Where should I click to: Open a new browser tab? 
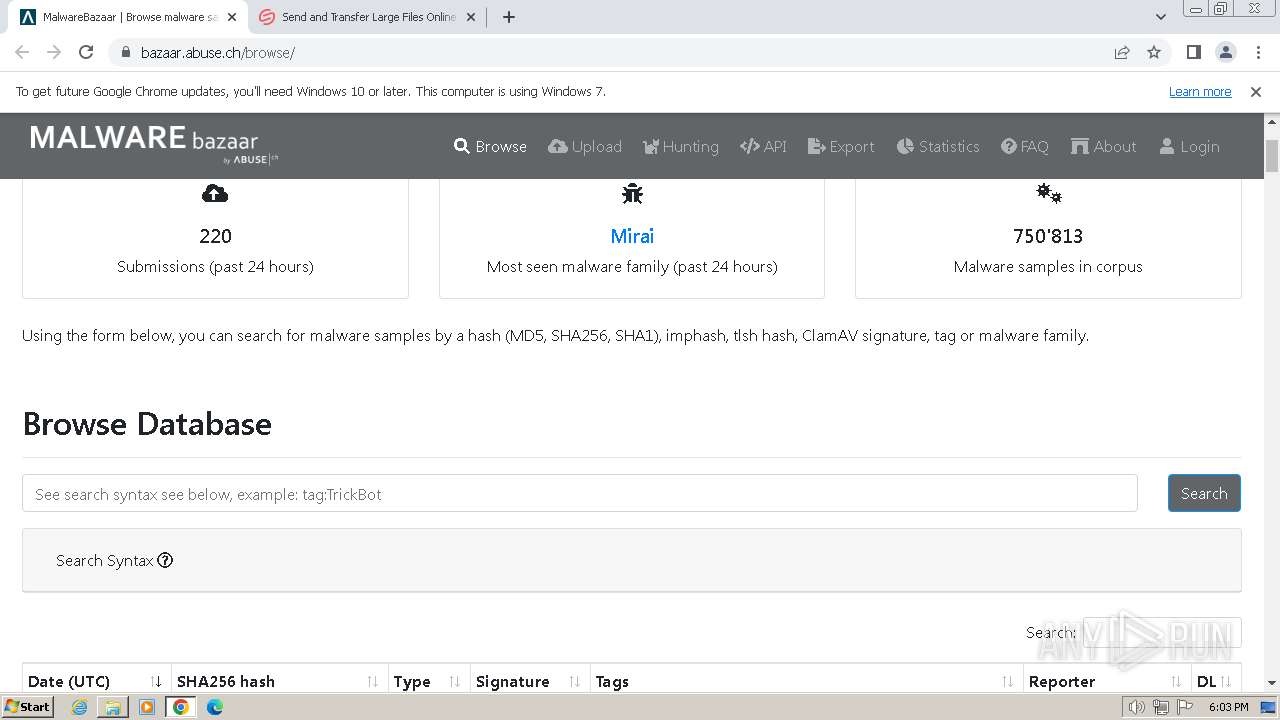click(x=509, y=17)
